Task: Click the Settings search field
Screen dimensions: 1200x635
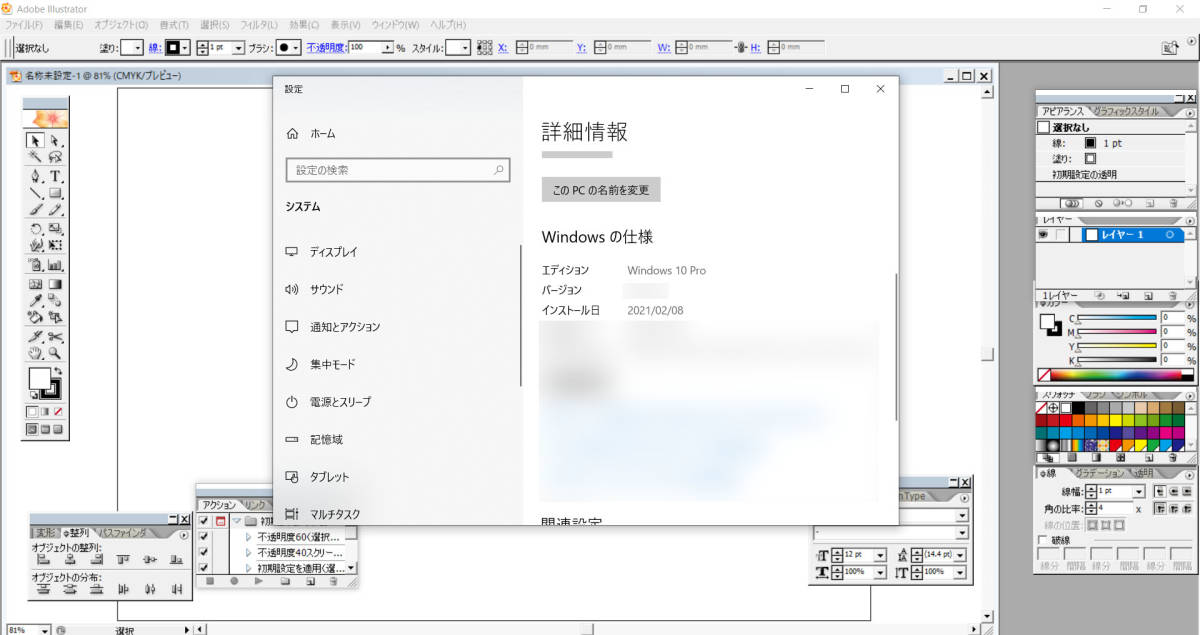Action: 397,170
